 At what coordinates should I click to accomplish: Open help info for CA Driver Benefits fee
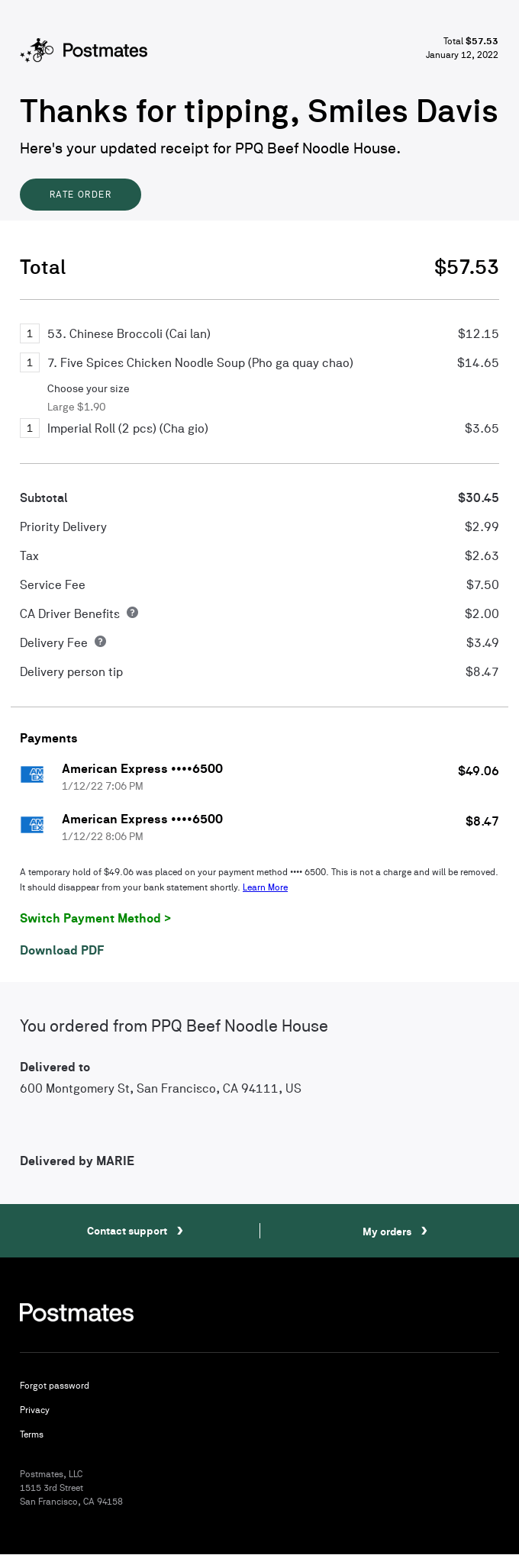pos(133,612)
